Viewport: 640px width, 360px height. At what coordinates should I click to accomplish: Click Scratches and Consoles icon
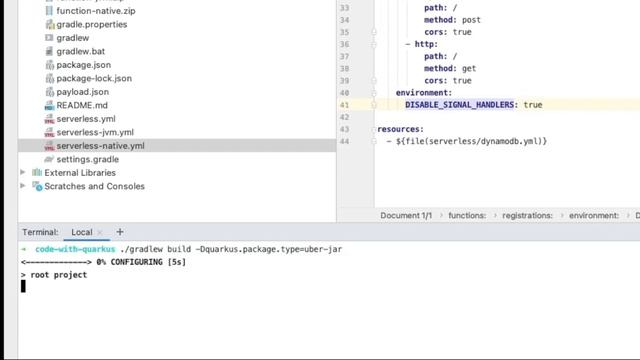(x=37, y=186)
